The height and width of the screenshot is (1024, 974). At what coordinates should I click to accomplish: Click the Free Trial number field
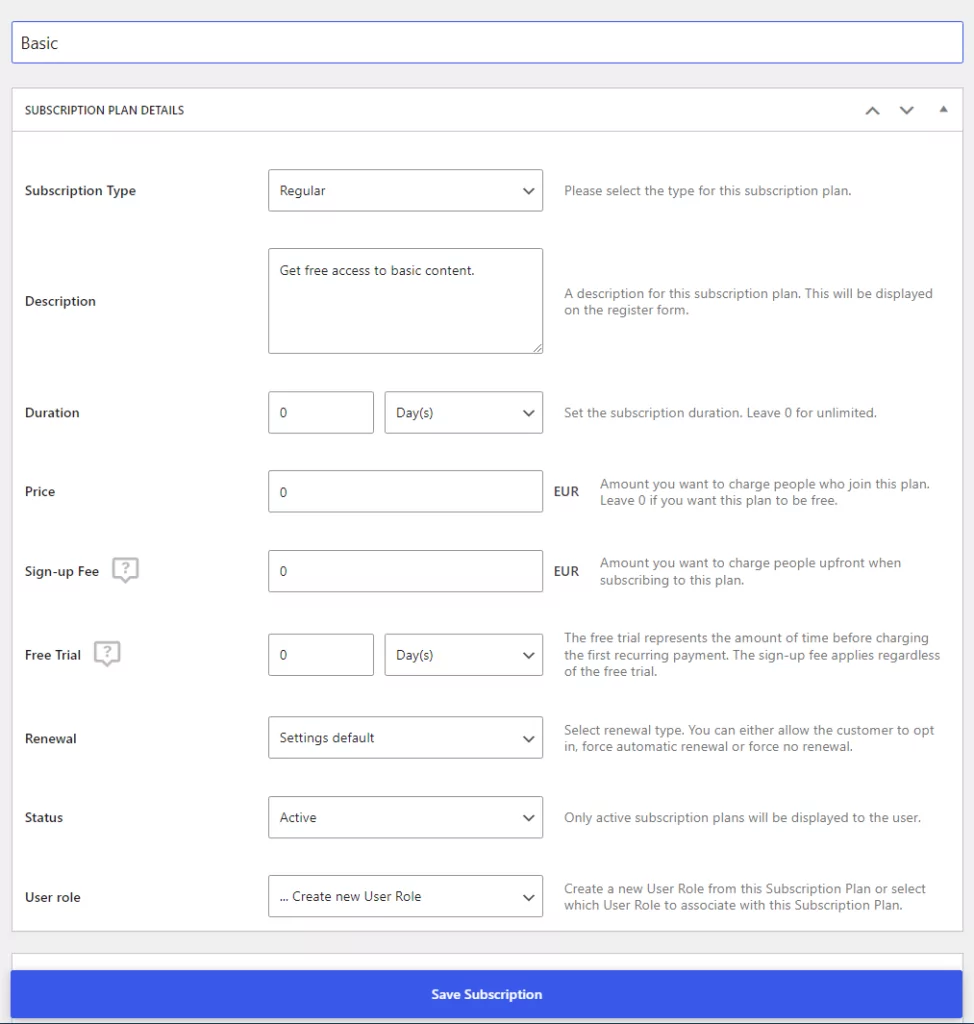(321, 655)
